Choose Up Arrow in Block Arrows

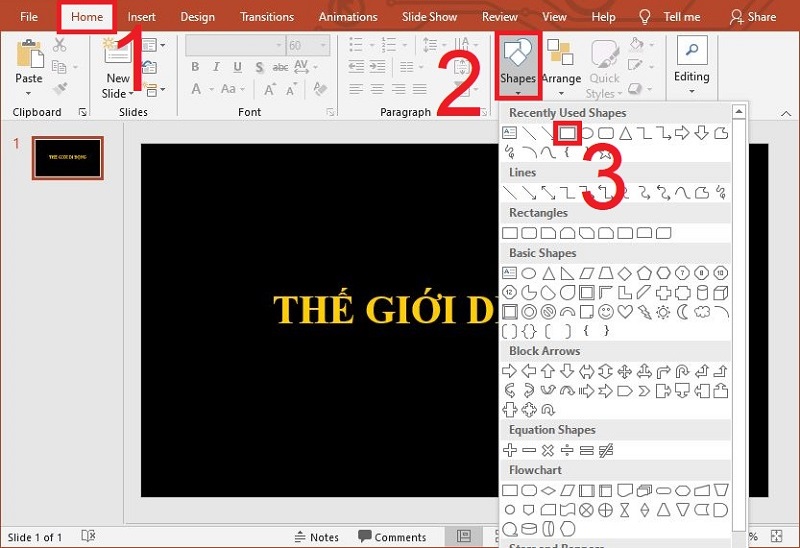click(548, 371)
